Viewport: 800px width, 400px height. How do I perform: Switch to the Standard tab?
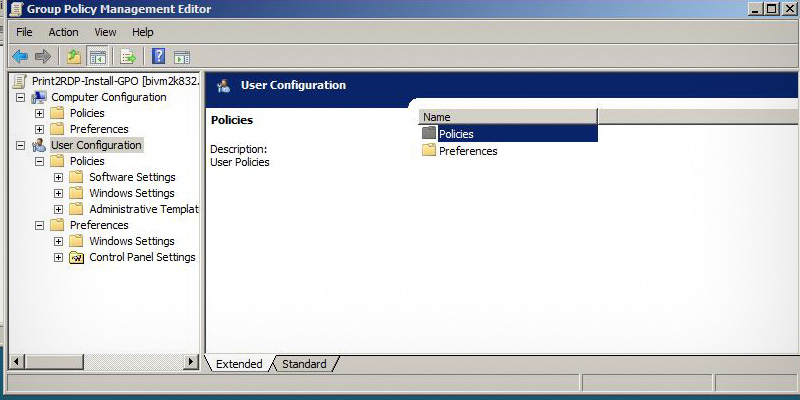coord(304,364)
